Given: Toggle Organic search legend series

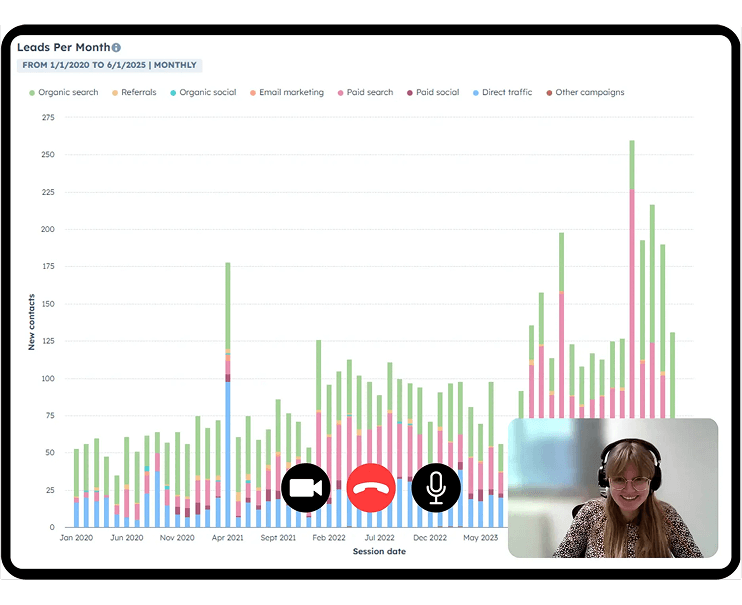Looking at the screenshot, I should (68, 92).
